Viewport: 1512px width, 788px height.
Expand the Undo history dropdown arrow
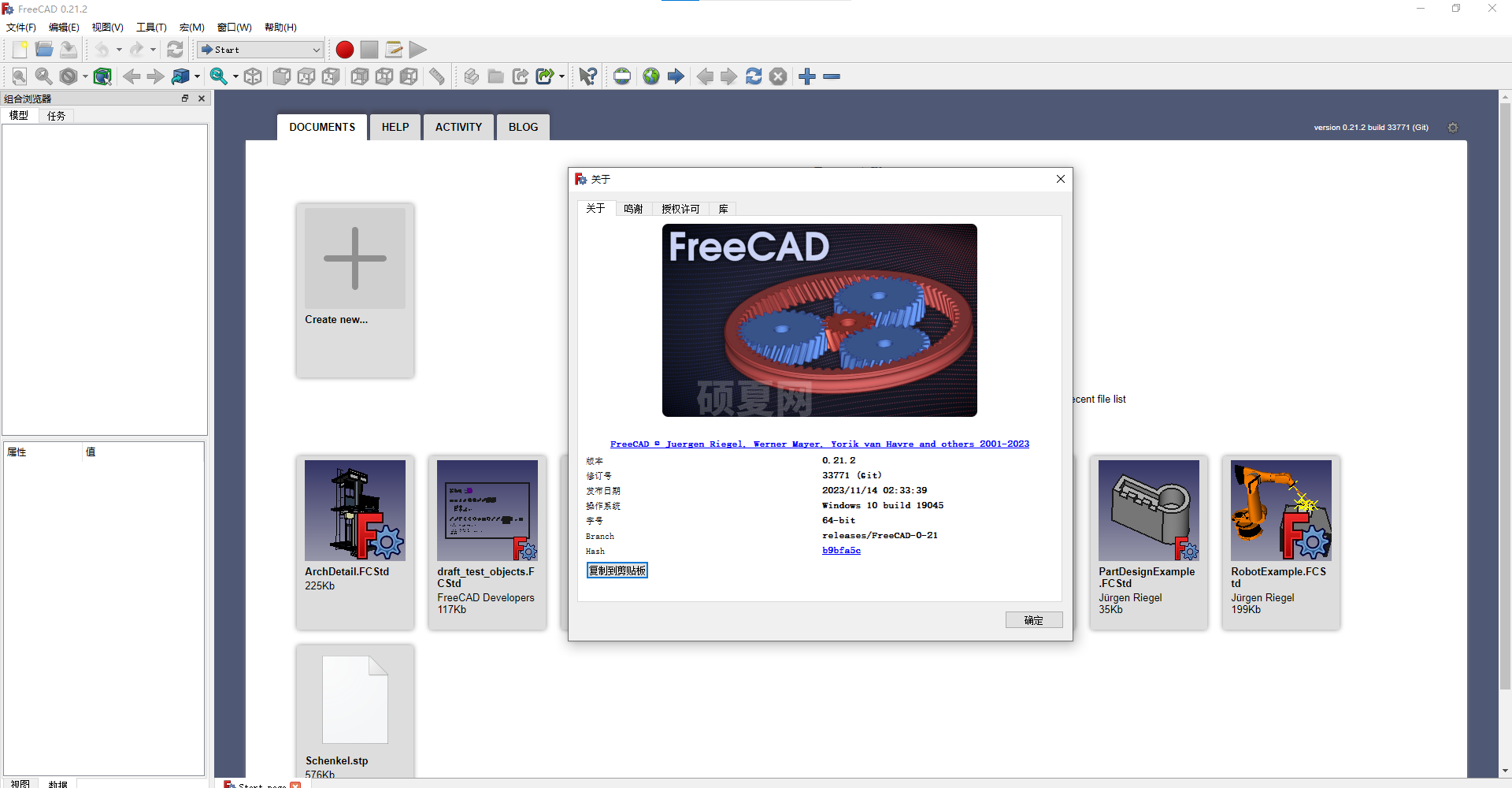(119, 50)
